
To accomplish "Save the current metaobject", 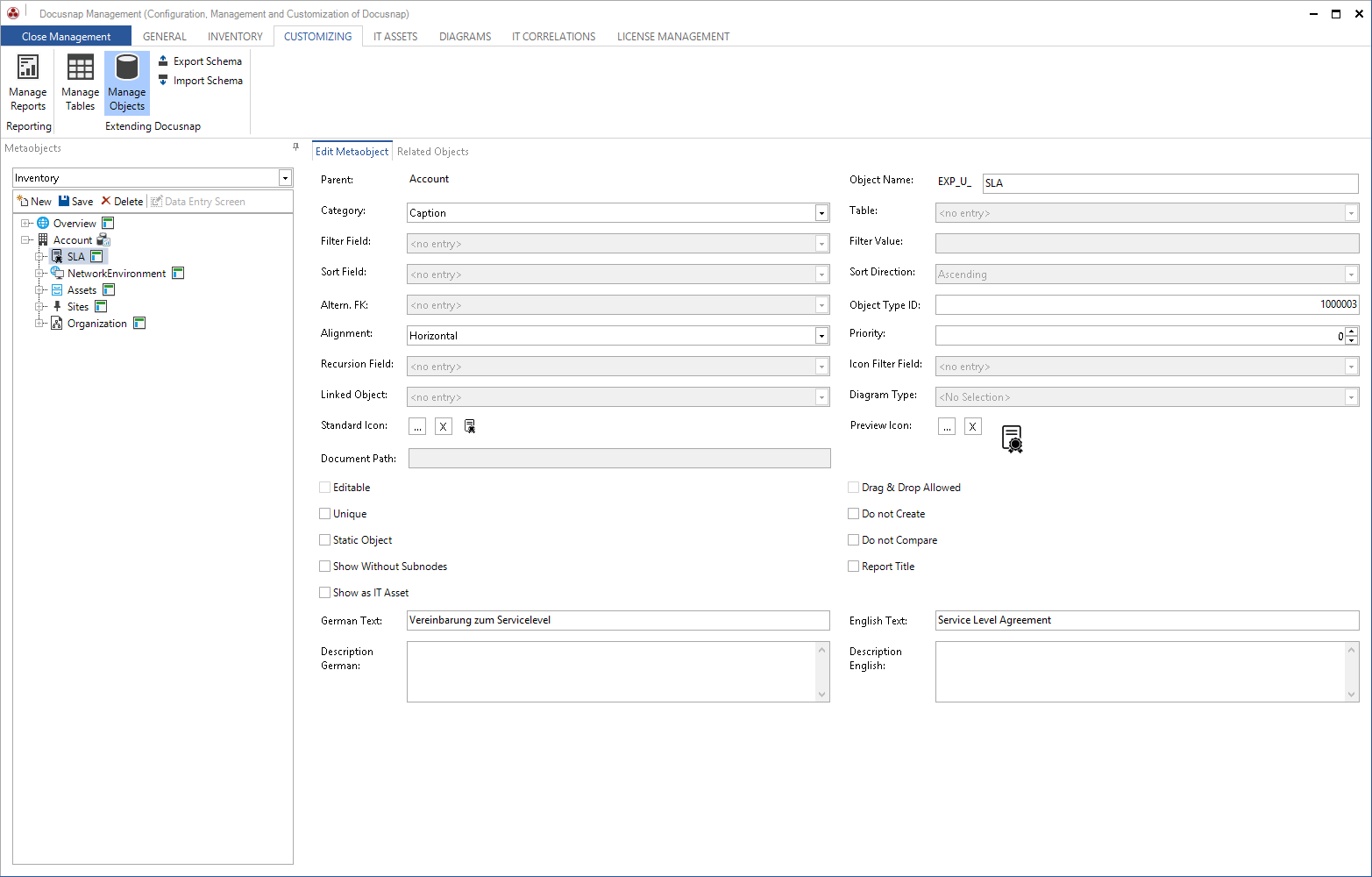I will click(x=76, y=202).
